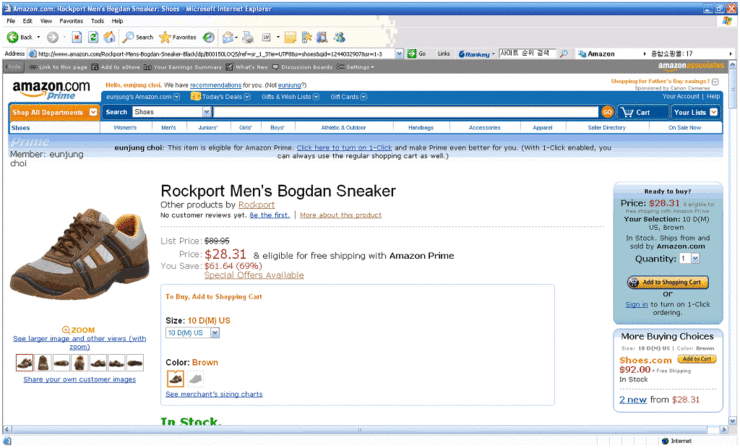The width and height of the screenshot is (740, 448).
Task: Open the IE Search toolbar button
Action: click(x=138, y=37)
